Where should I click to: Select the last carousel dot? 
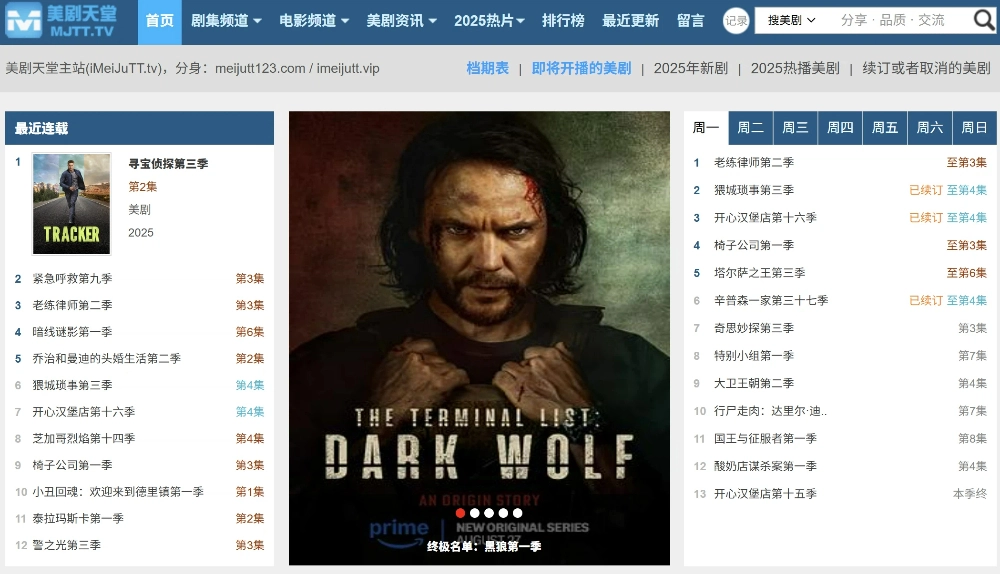click(x=517, y=513)
